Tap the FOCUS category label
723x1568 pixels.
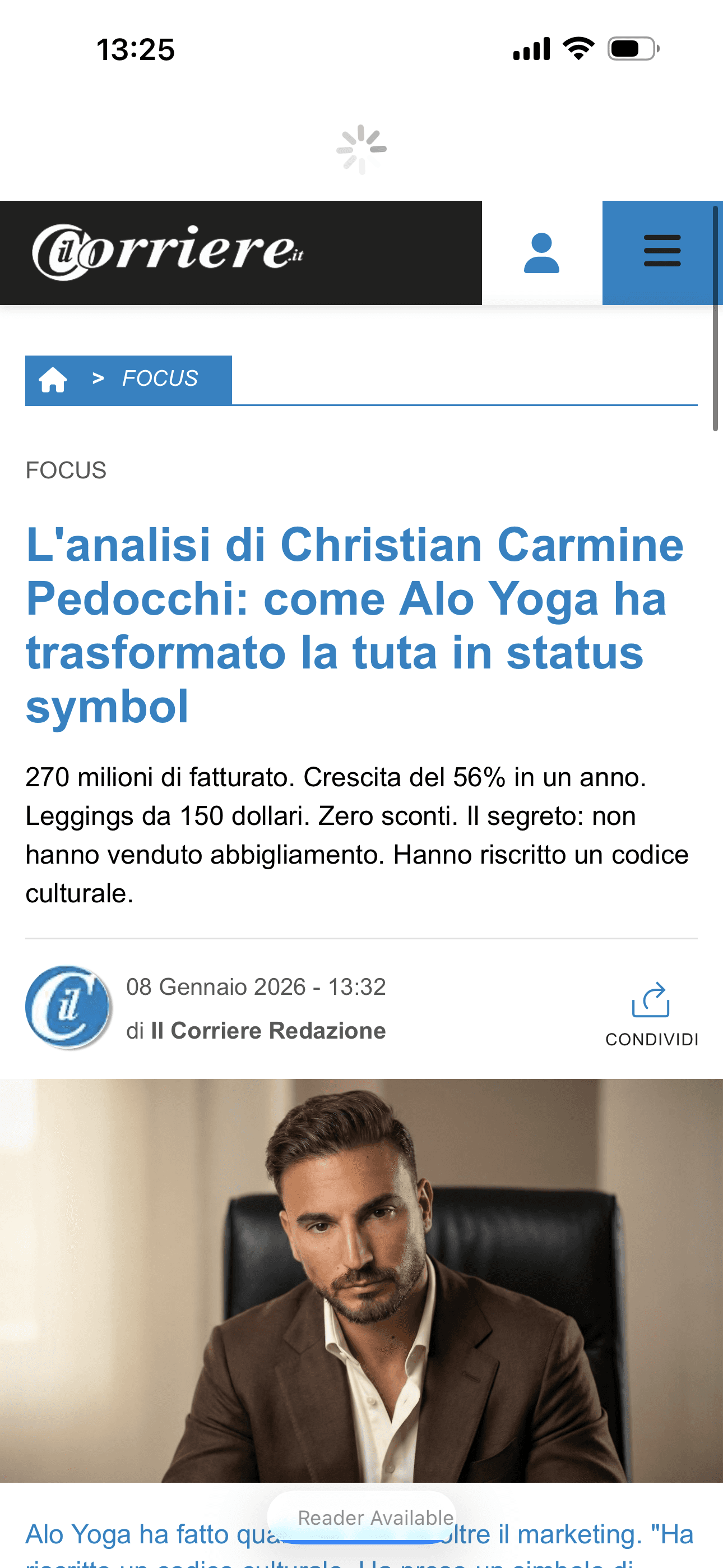[x=66, y=471]
